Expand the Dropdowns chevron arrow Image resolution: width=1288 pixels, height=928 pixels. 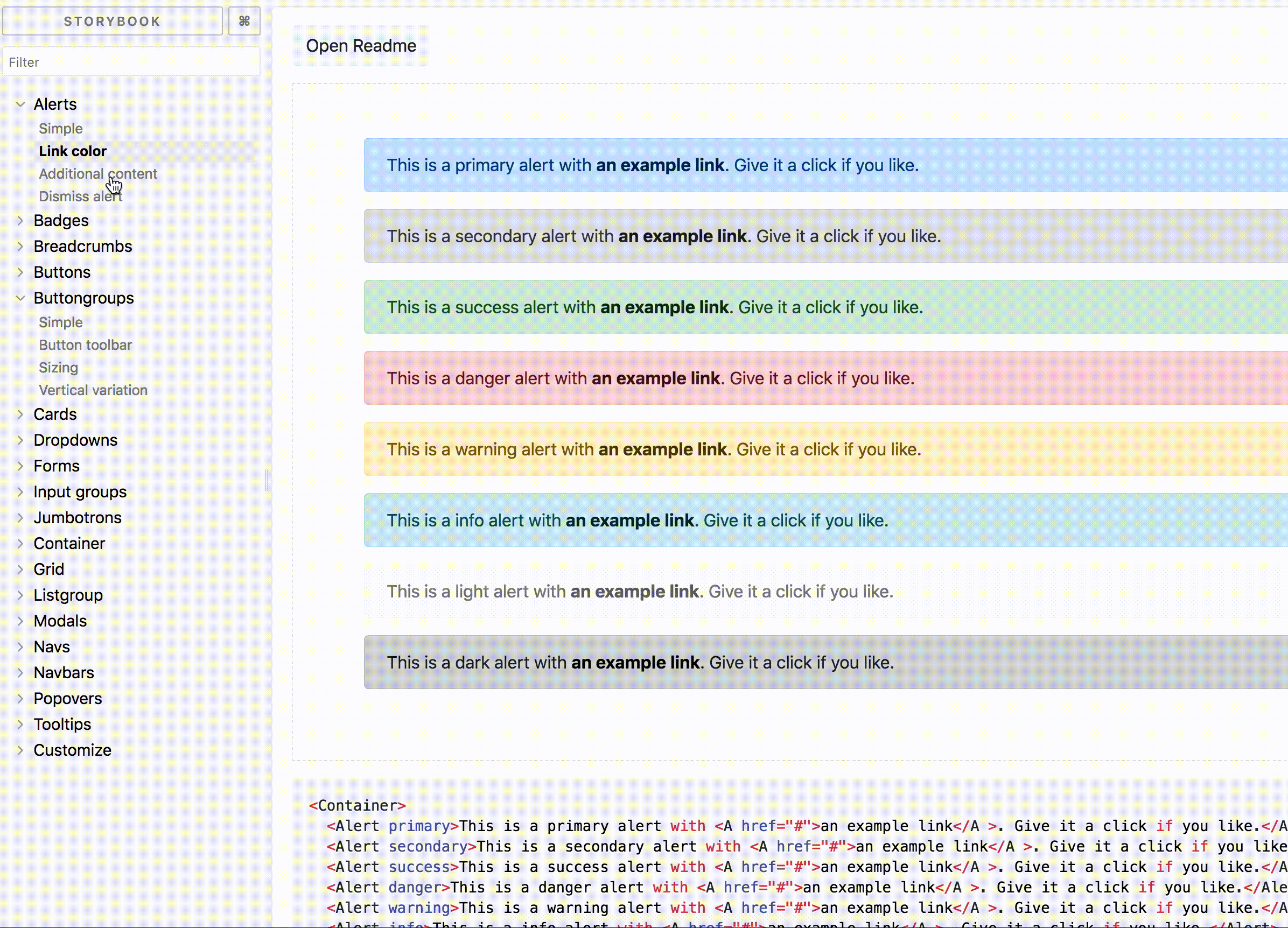[x=20, y=440]
